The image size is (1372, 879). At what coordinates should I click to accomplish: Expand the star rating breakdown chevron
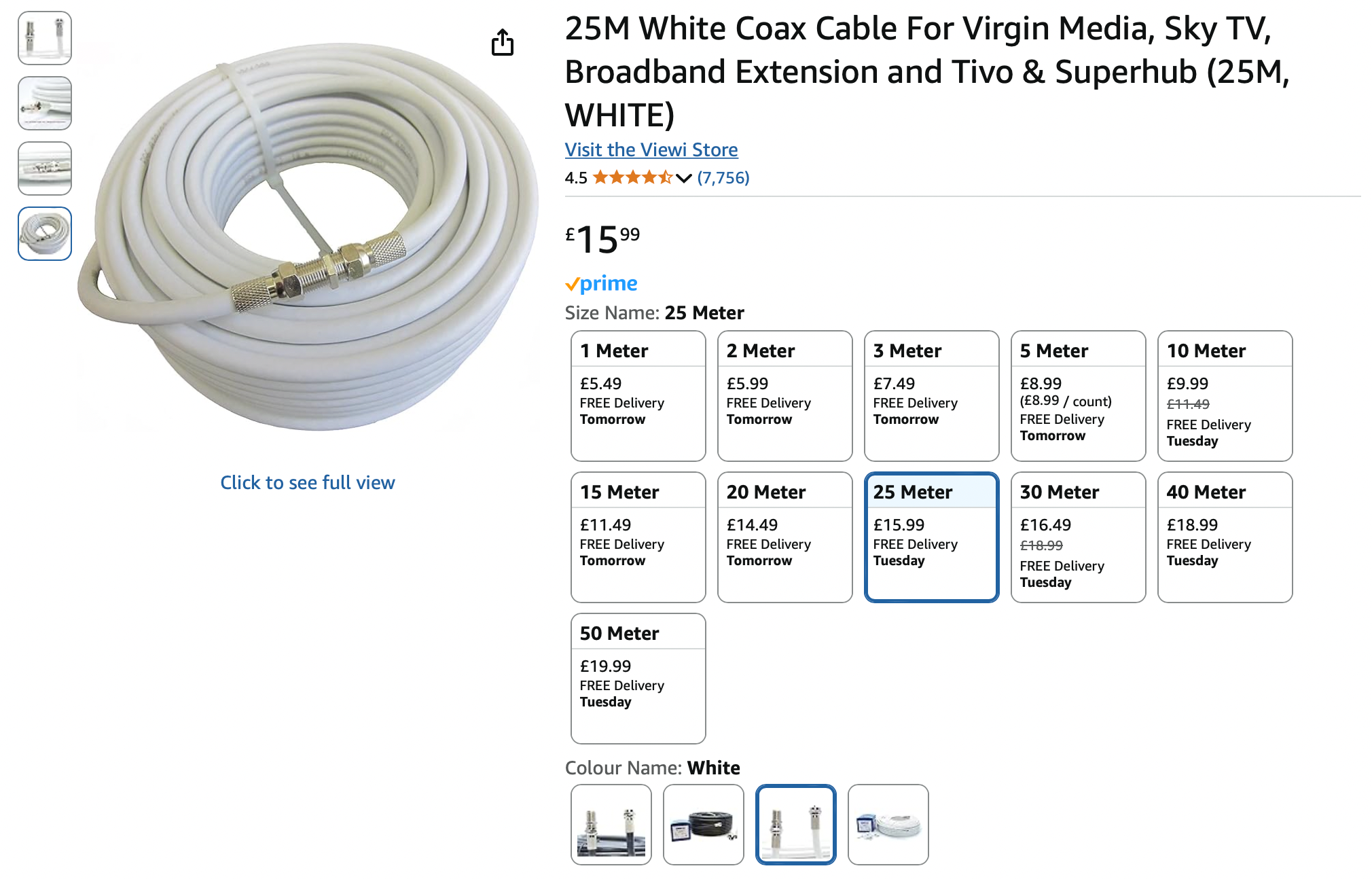pyautogui.click(x=683, y=178)
